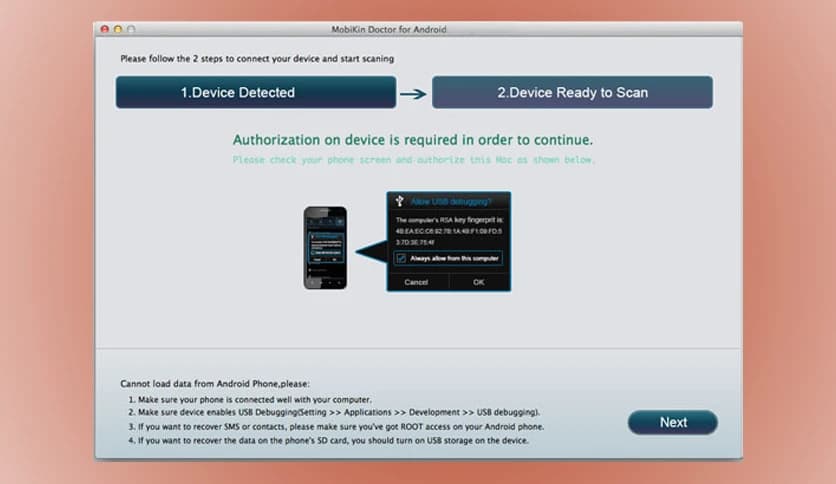Click tip 2 about enabling USB Debugging

tap(334, 412)
